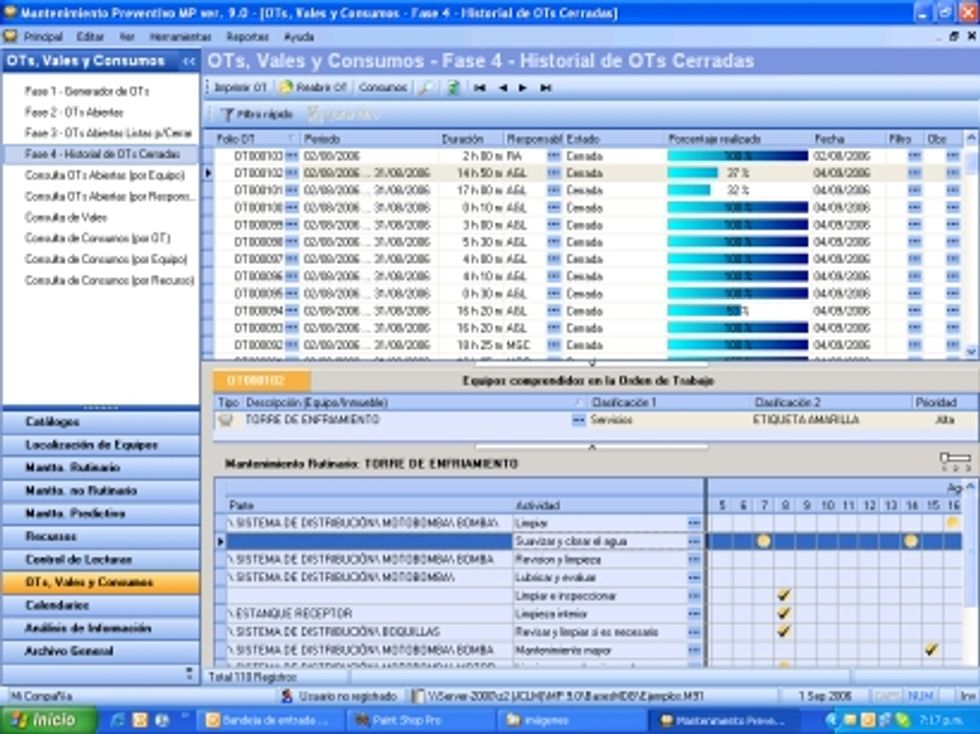
Task: Open the Reportes menu
Action: (x=248, y=37)
